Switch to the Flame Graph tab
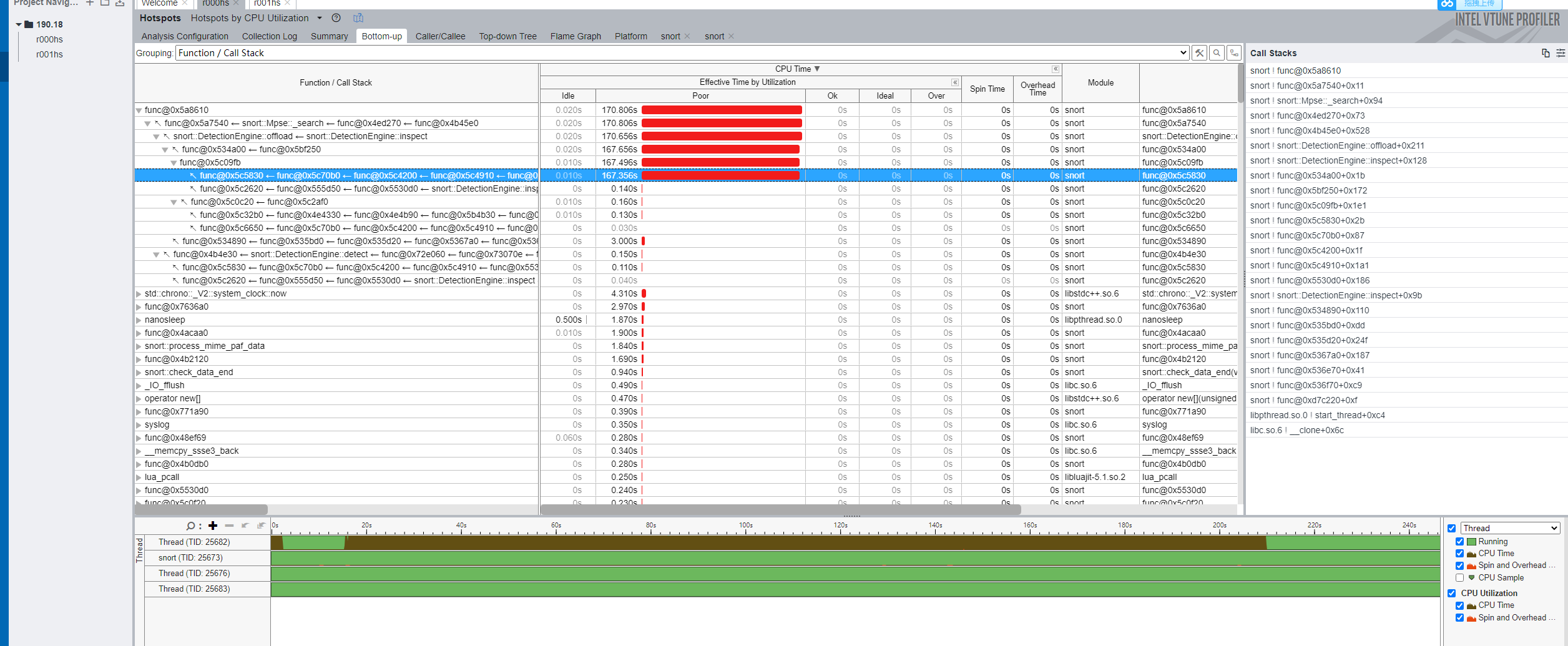The width and height of the screenshot is (1568, 646). 575,36
